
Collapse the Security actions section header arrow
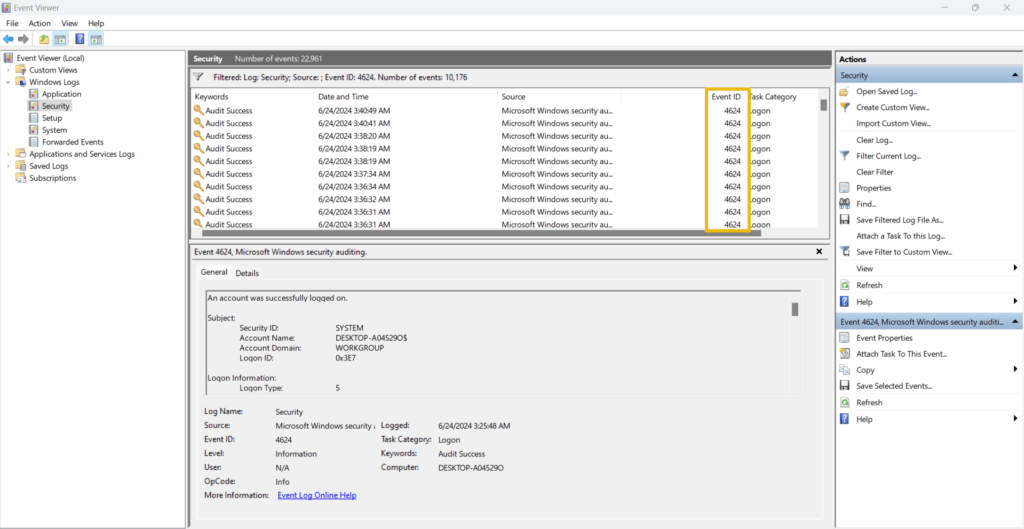pos(1015,75)
